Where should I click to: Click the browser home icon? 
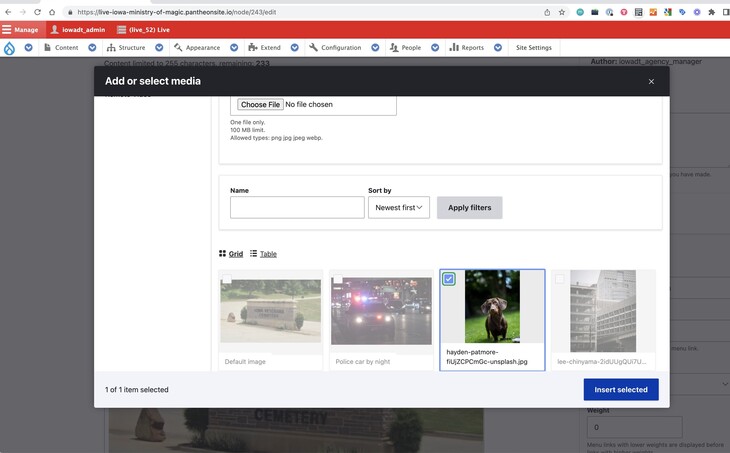coord(52,12)
